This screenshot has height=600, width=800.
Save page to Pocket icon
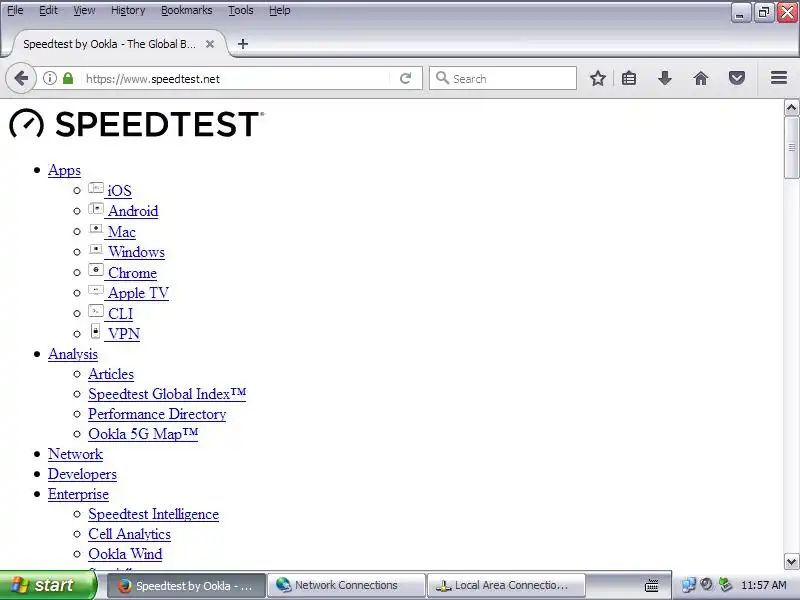click(737, 79)
